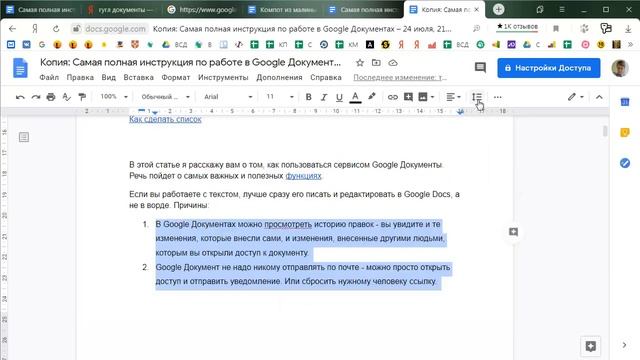Follow the 'функциях' hyperlink
The width and height of the screenshot is (640, 360).
point(303,176)
